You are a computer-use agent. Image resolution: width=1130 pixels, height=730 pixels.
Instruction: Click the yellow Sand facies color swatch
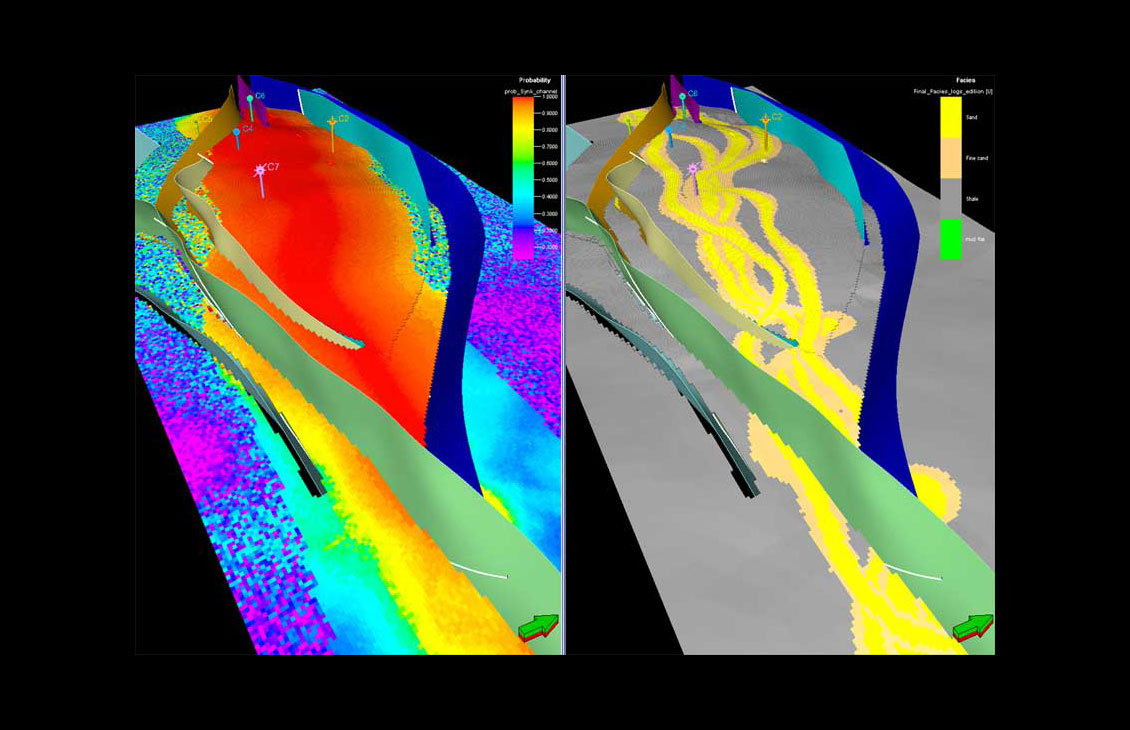950,117
